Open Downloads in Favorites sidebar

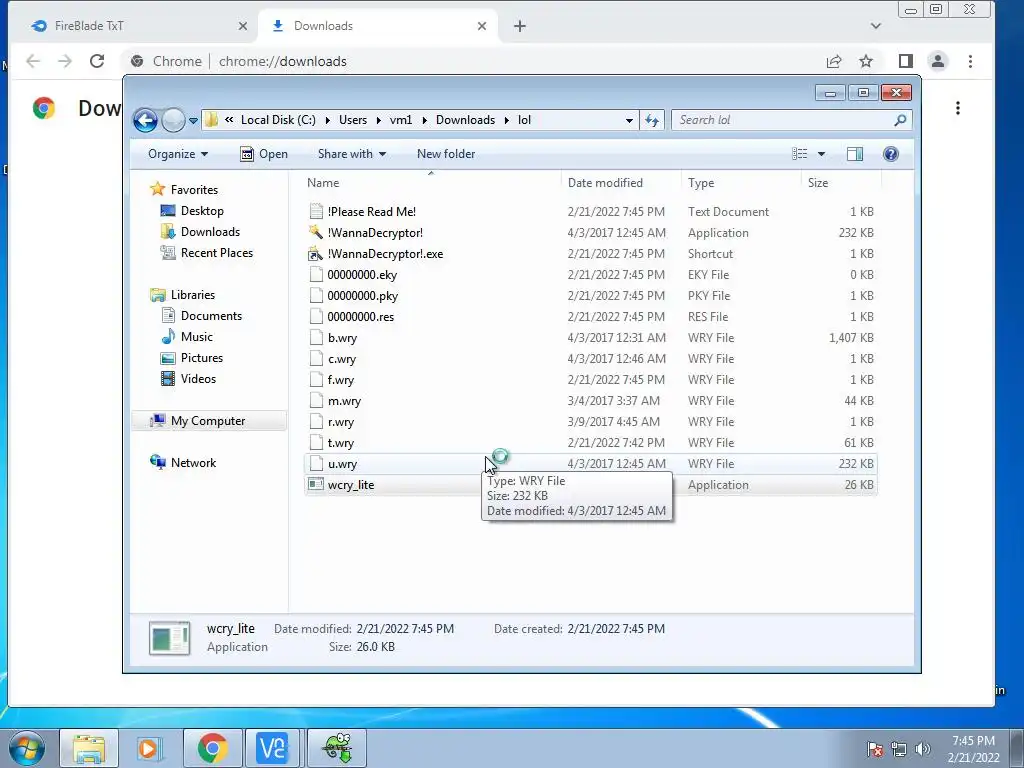200,232
